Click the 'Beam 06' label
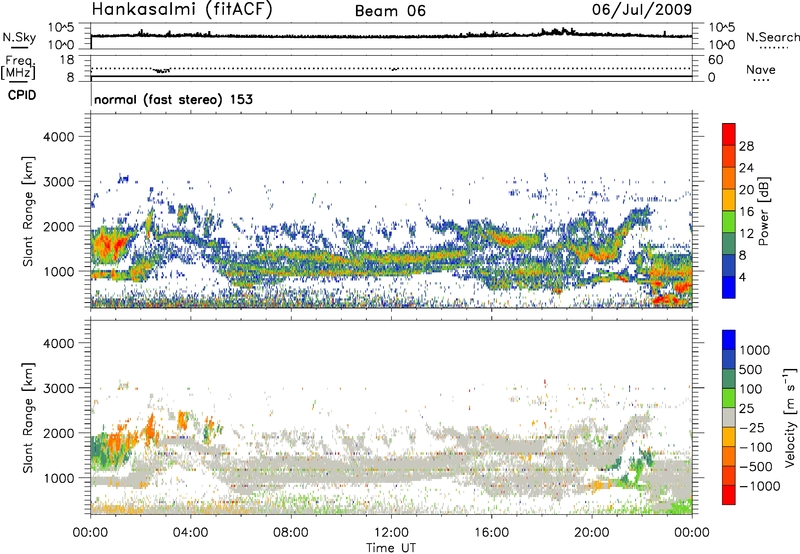This screenshot has width=800, height=554. pyautogui.click(x=390, y=11)
